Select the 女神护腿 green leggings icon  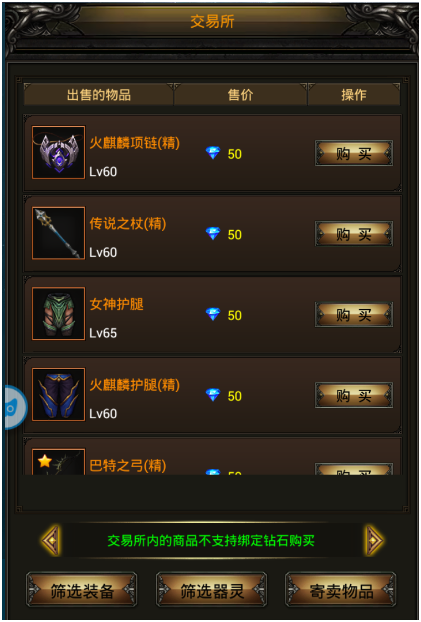point(58,314)
